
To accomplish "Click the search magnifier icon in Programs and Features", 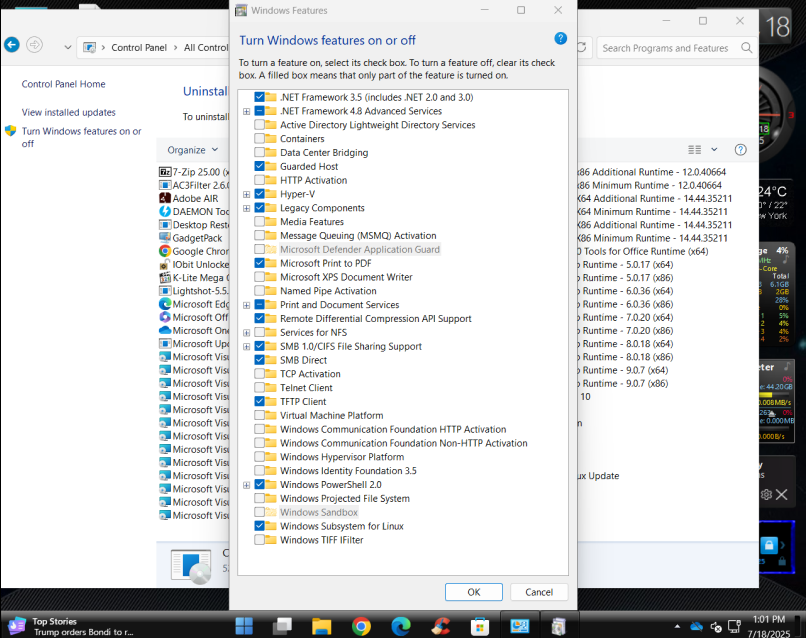I will point(746,48).
